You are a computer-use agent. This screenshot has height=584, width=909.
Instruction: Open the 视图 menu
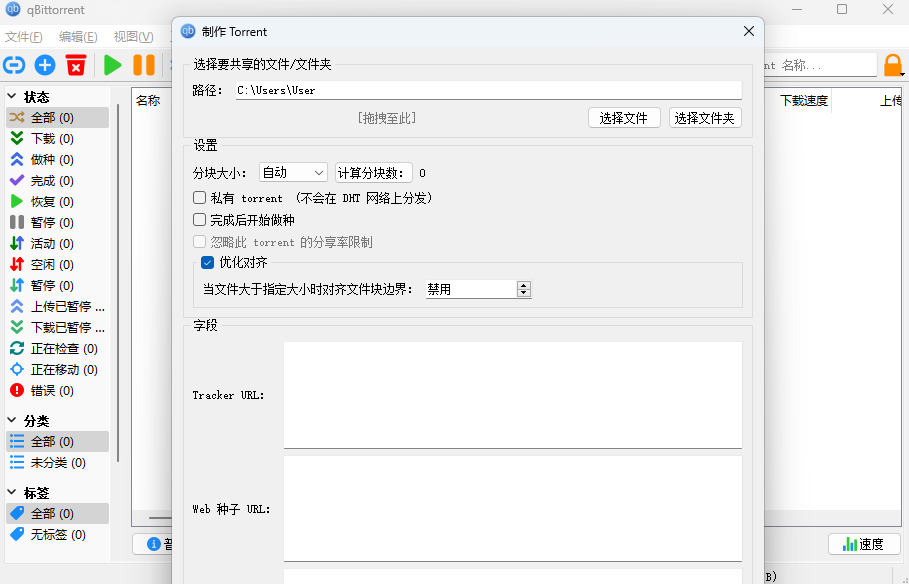(x=131, y=36)
